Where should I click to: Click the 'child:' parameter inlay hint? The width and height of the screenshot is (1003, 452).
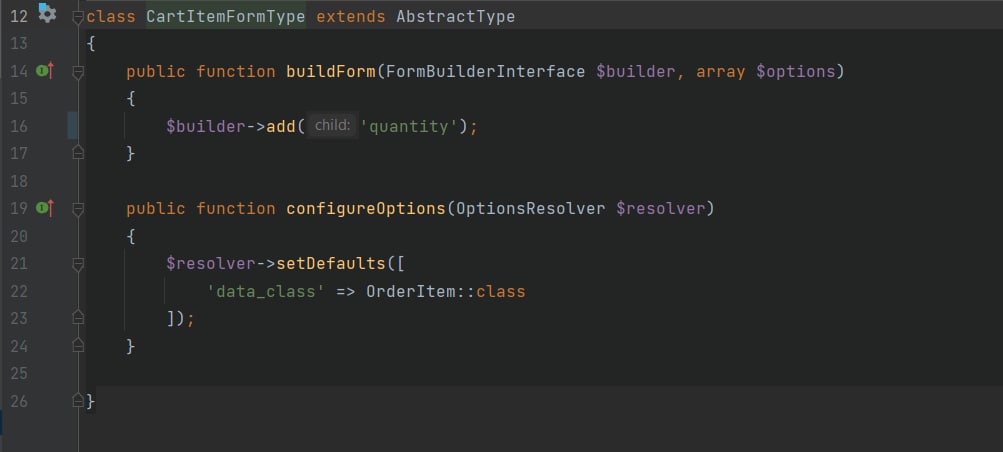[x=332, y=126]
